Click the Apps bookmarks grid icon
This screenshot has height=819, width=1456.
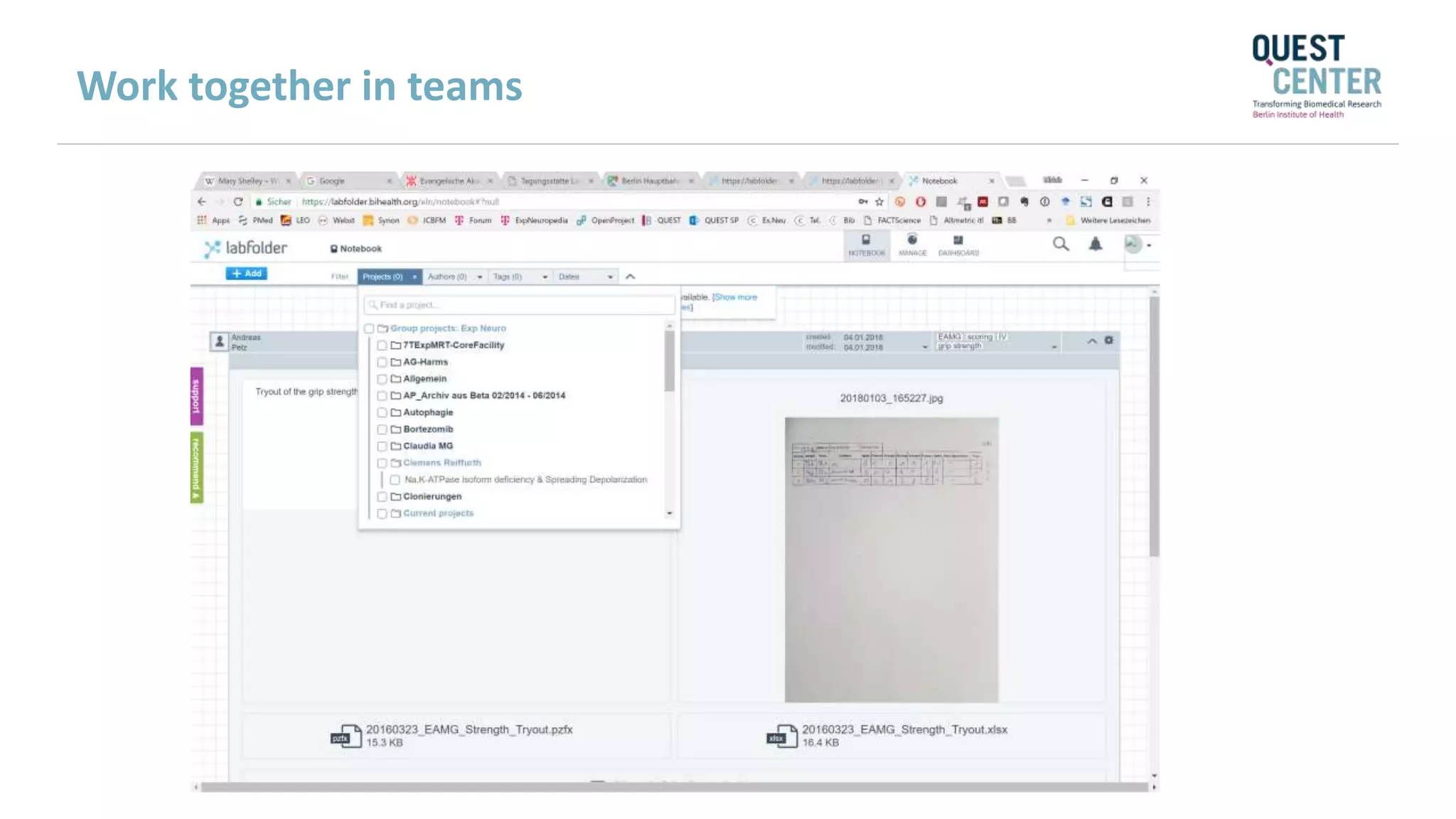pyautogui.click(x=202, y=220)
